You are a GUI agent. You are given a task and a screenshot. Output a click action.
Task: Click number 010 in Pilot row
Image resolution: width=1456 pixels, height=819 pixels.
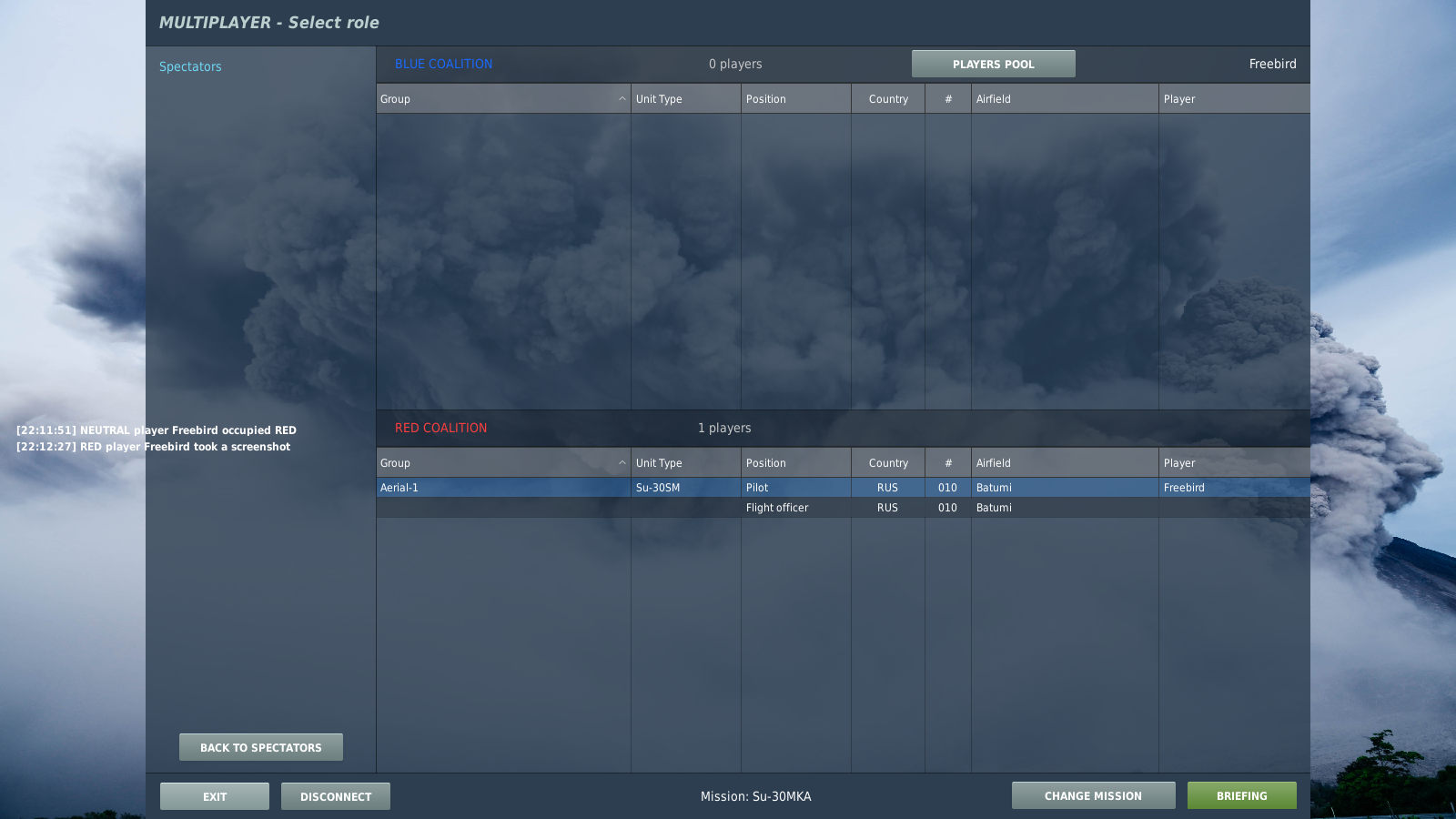point(948,488)
